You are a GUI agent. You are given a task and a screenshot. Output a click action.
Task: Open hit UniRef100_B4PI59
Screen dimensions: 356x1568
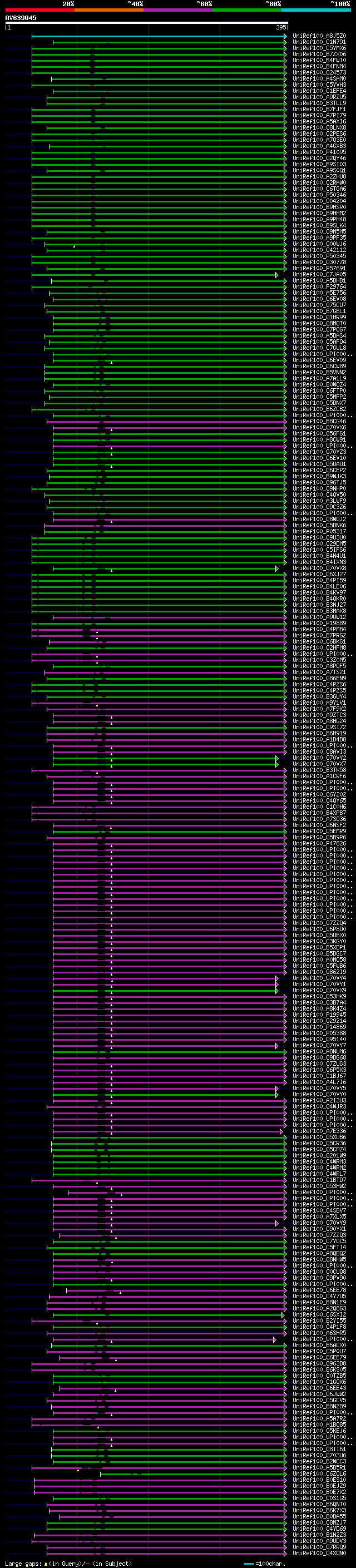tap(319, 580)
